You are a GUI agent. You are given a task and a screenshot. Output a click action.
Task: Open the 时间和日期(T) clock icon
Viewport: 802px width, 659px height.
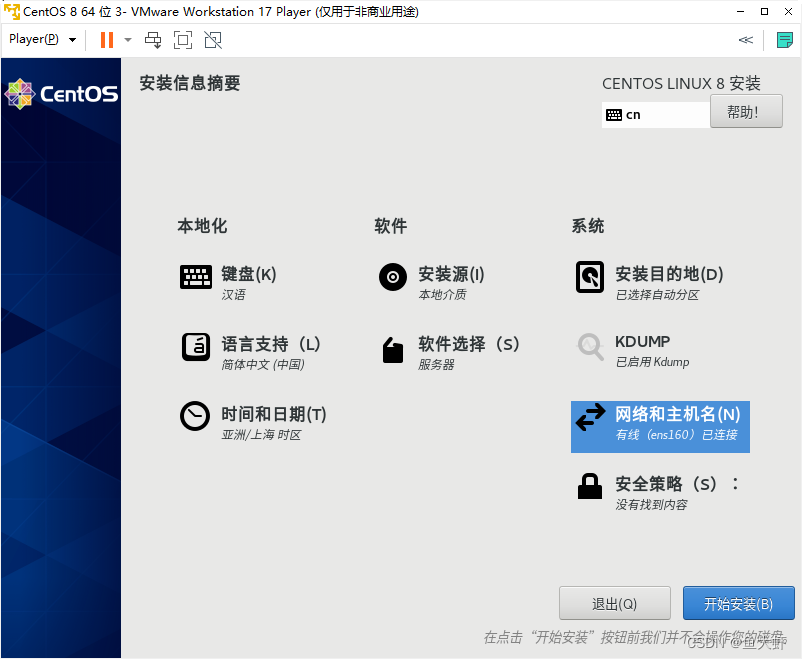click(195, 416)
